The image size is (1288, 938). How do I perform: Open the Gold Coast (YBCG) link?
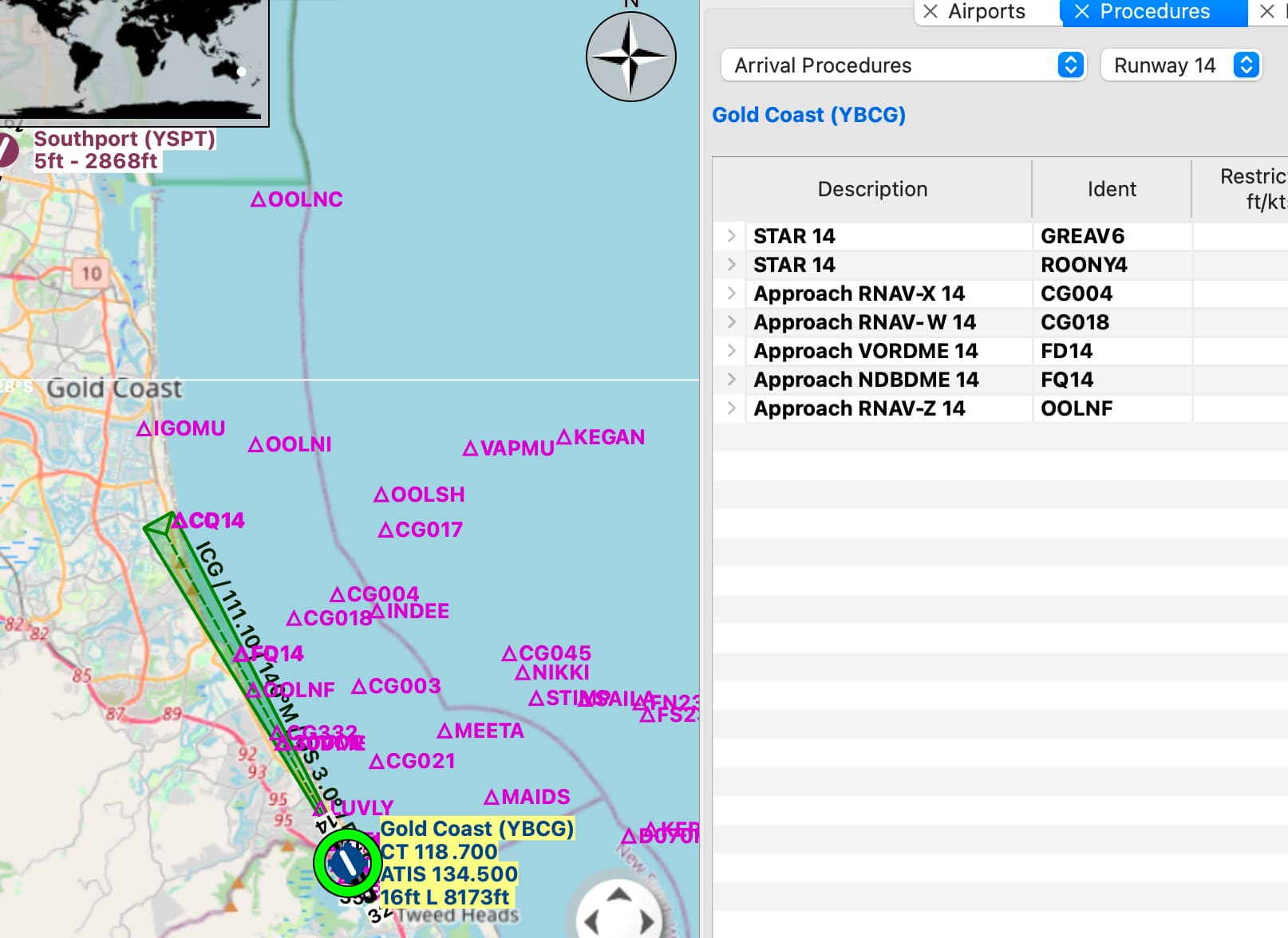(808, 115)
